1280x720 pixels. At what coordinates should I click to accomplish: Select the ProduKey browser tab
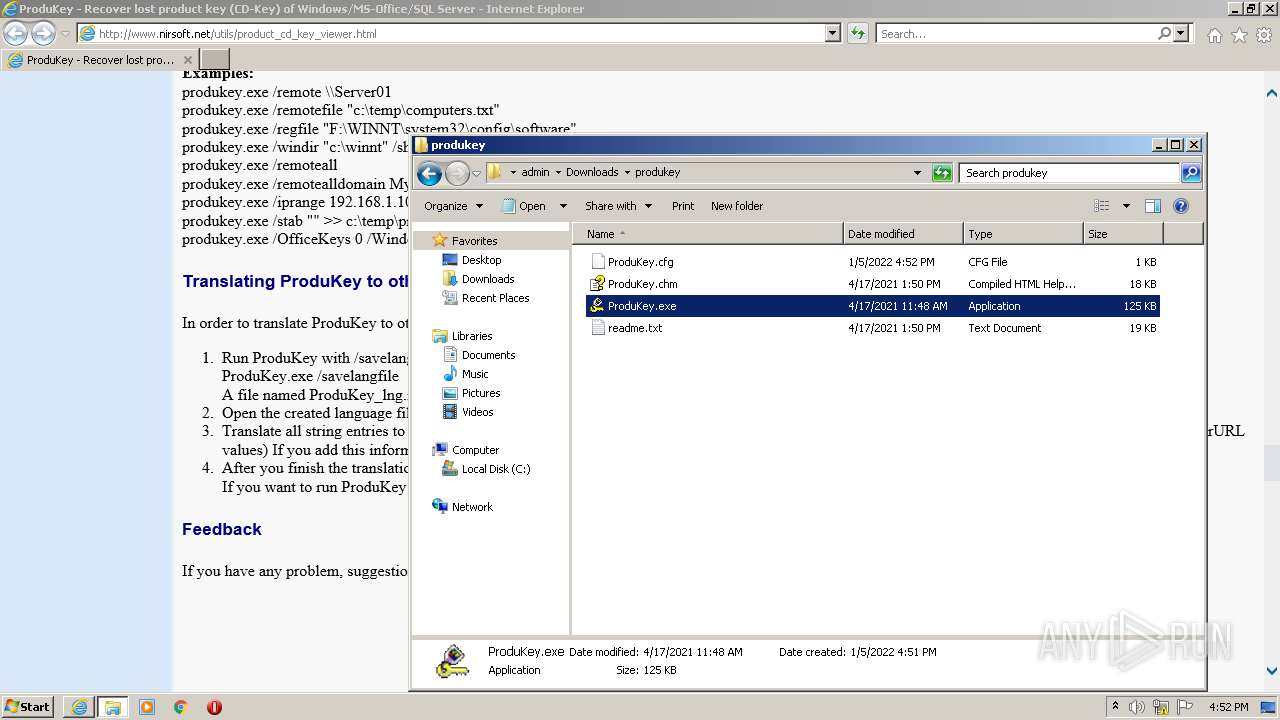click(x=100, y=60)
